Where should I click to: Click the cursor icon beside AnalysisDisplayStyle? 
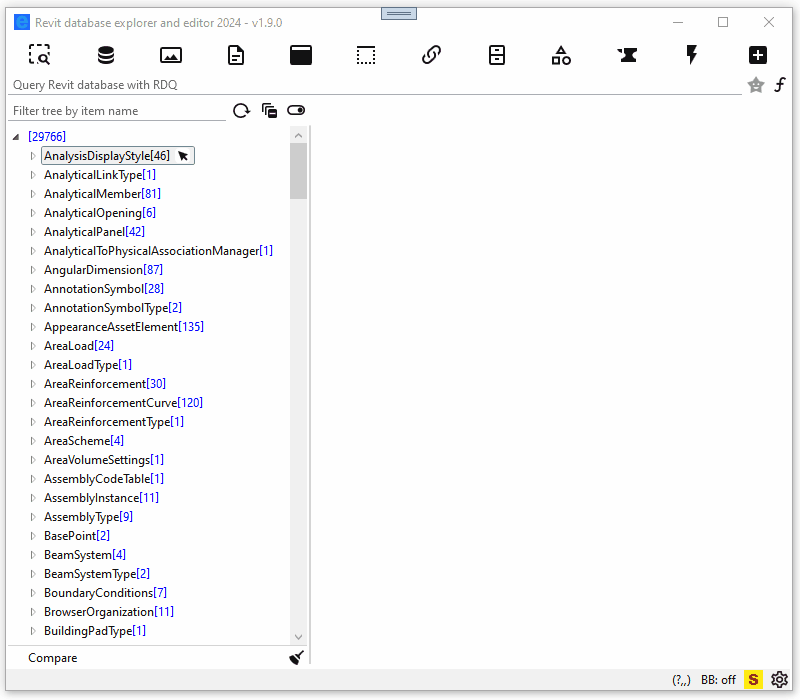coord(183,156)
